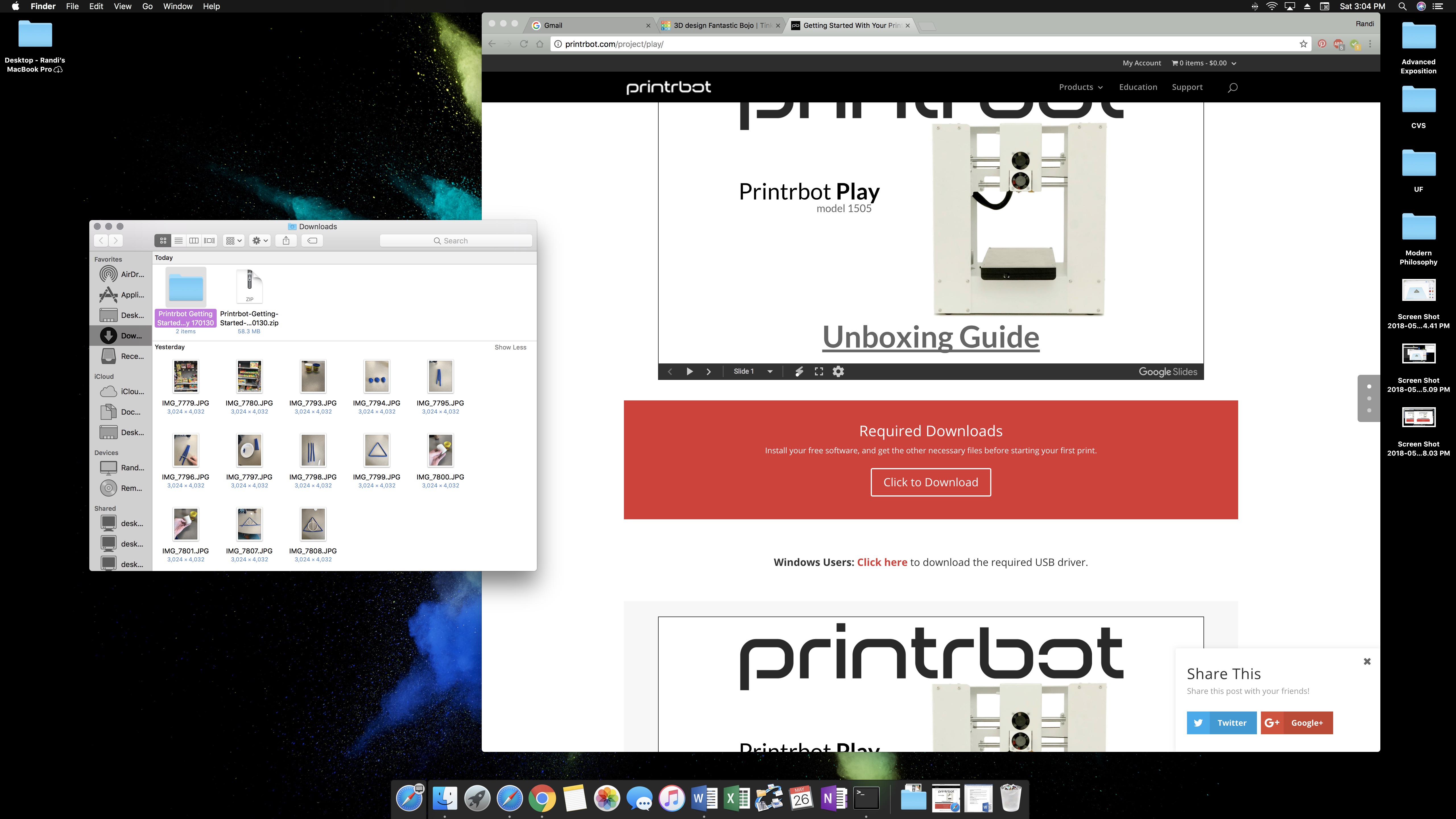Share on Google+

pos(1297,723)
